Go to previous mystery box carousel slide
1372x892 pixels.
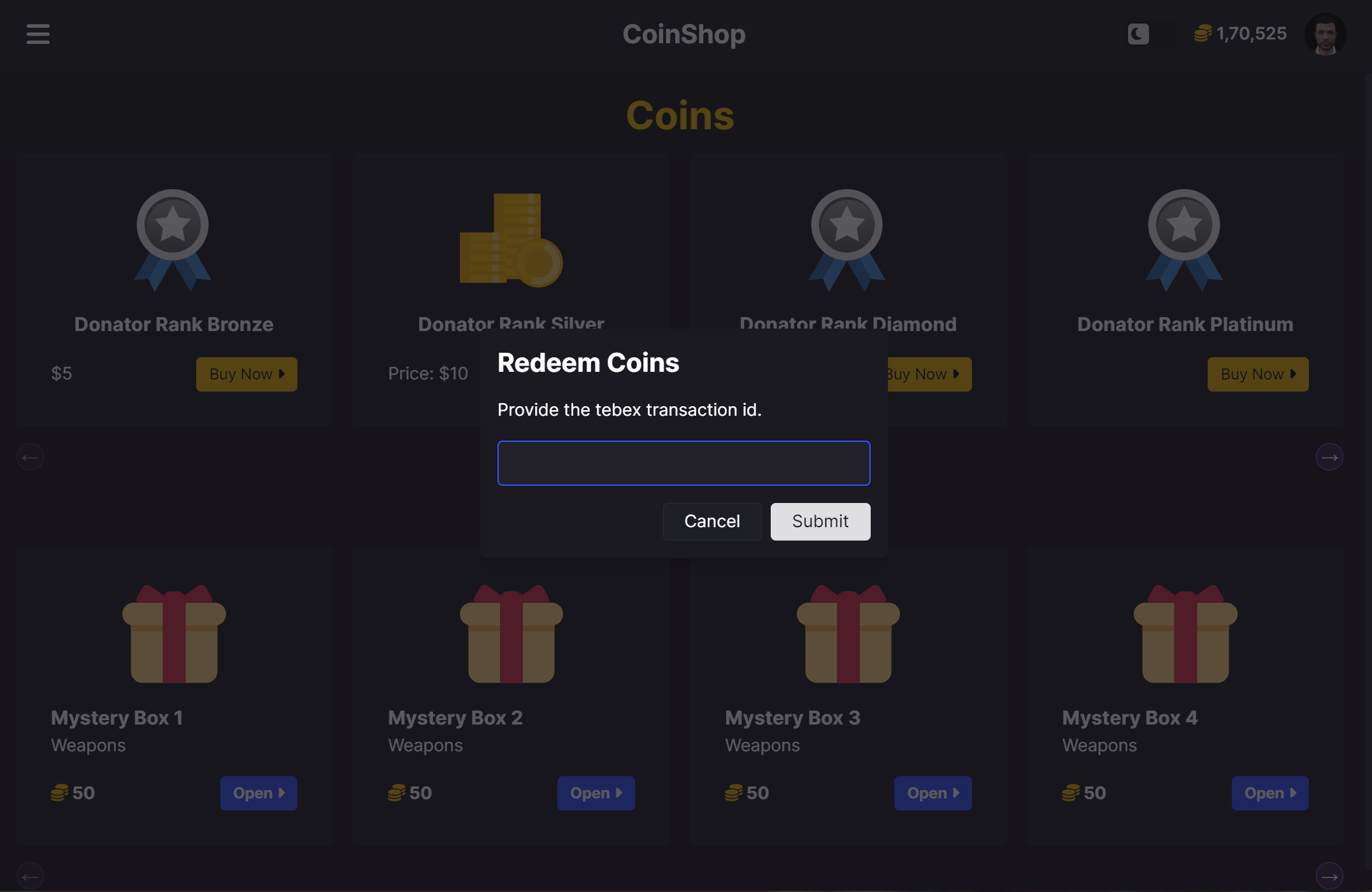click(x=30, y=876)
